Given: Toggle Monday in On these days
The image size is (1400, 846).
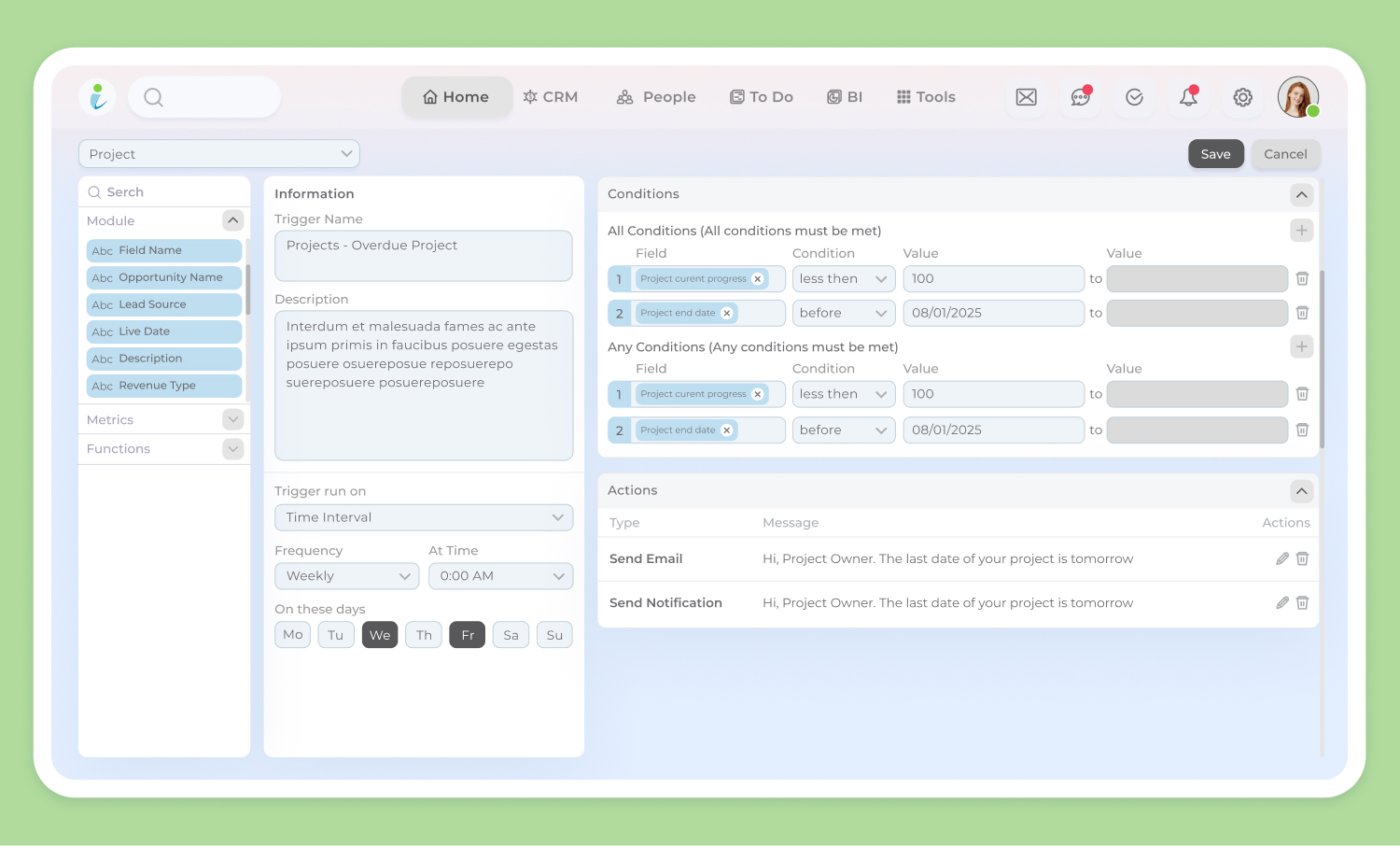Looking at the screenshot, I should (293, 635).
